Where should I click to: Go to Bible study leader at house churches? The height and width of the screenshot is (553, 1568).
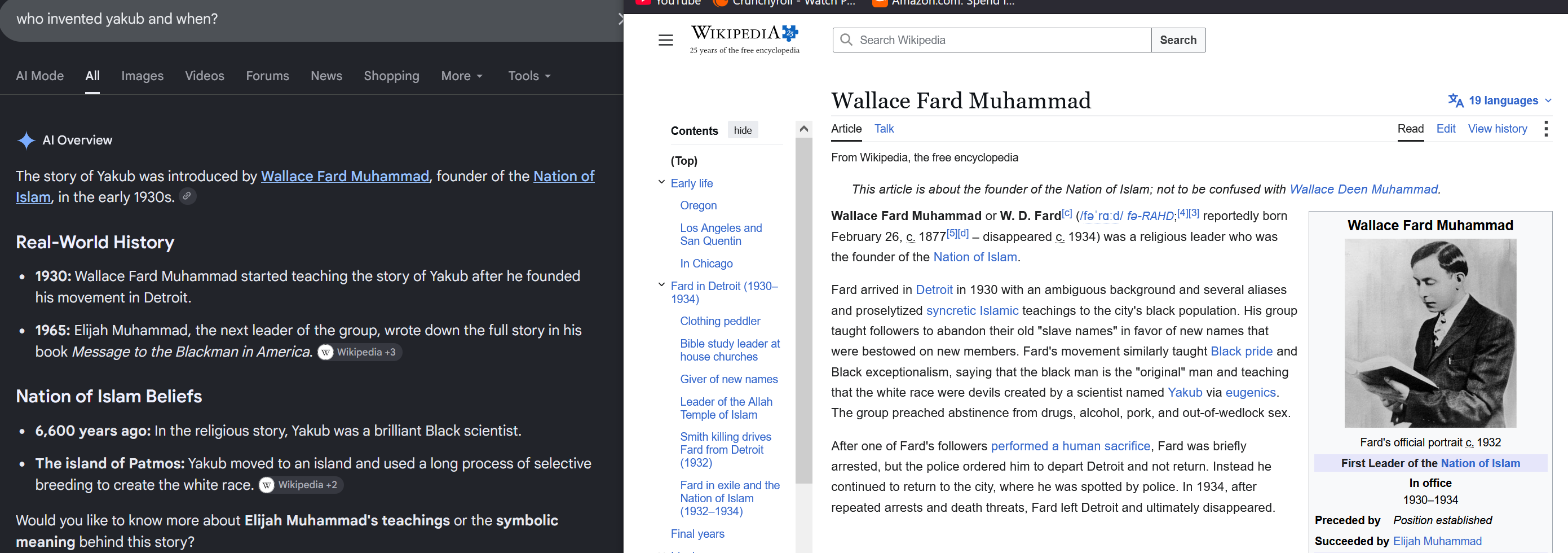pyautogui.click(x=730, y=350)
